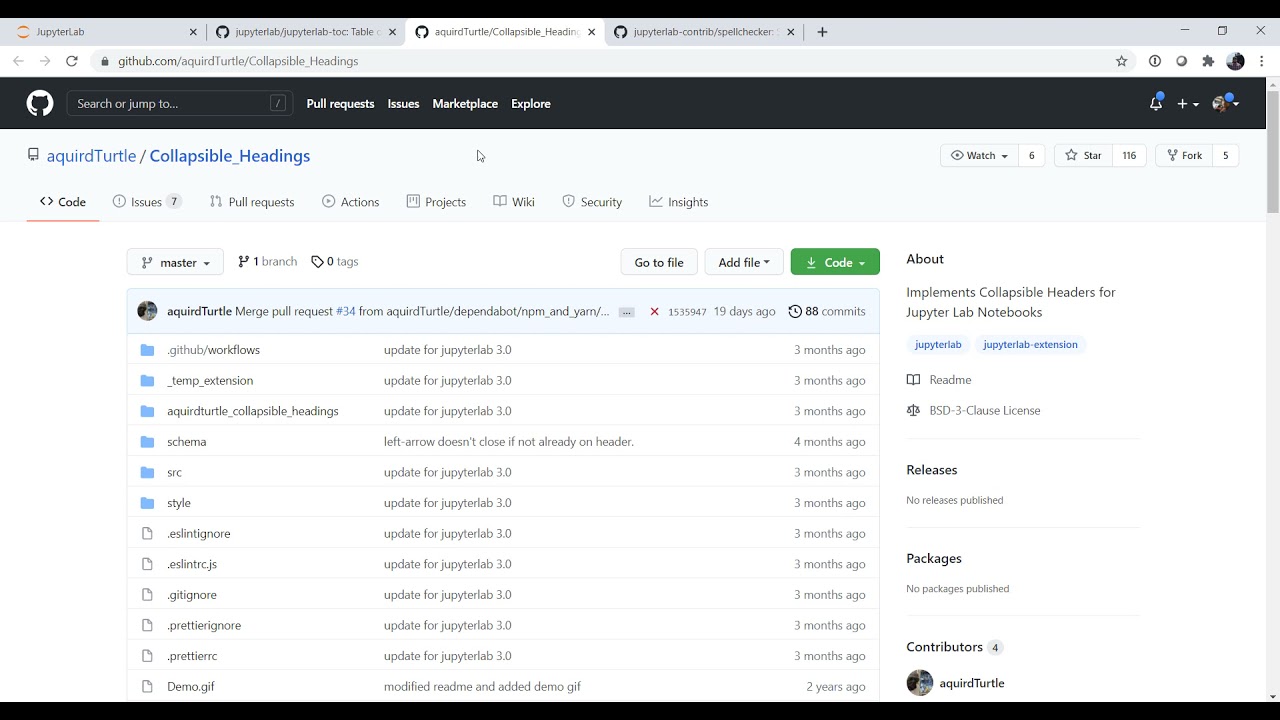This screenshot has width=1280, height=720.
Task: View the 88 commits history
Action: (827, 312)
